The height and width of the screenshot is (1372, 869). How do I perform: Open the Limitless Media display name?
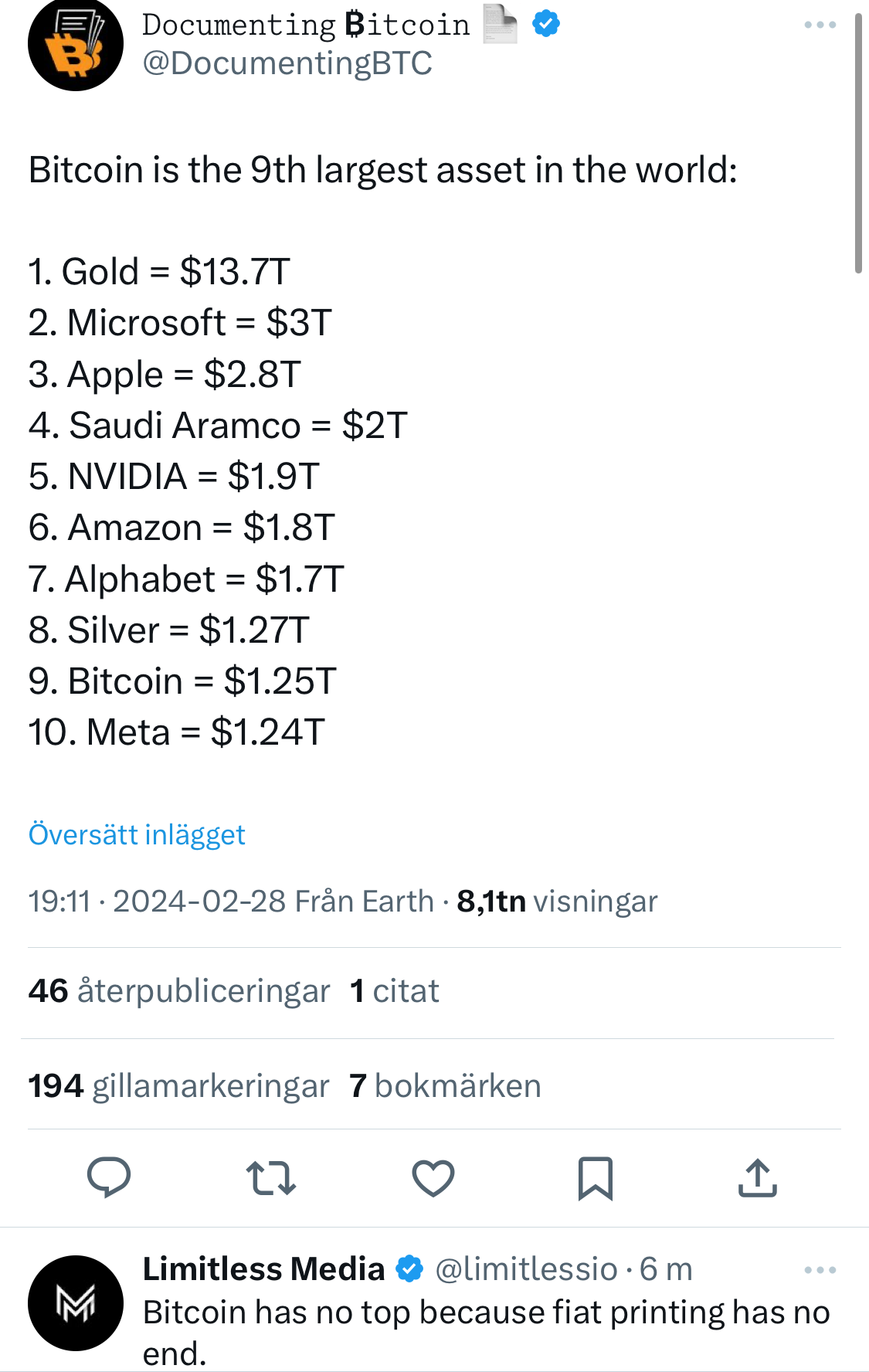coord(263,1269)
